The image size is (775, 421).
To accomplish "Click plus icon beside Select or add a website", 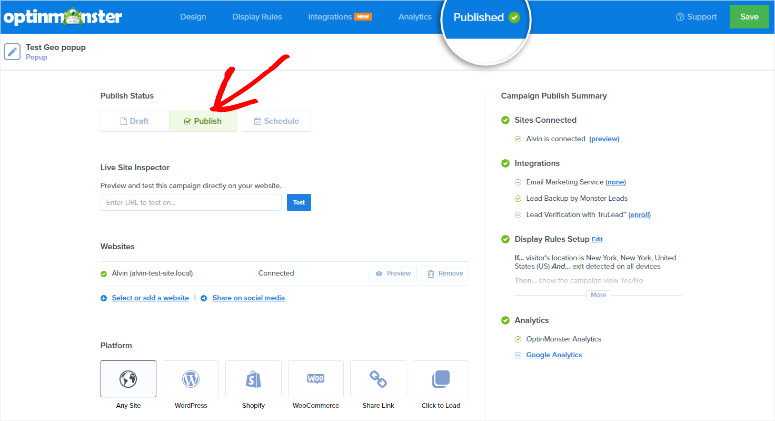I will pos(104,298).
